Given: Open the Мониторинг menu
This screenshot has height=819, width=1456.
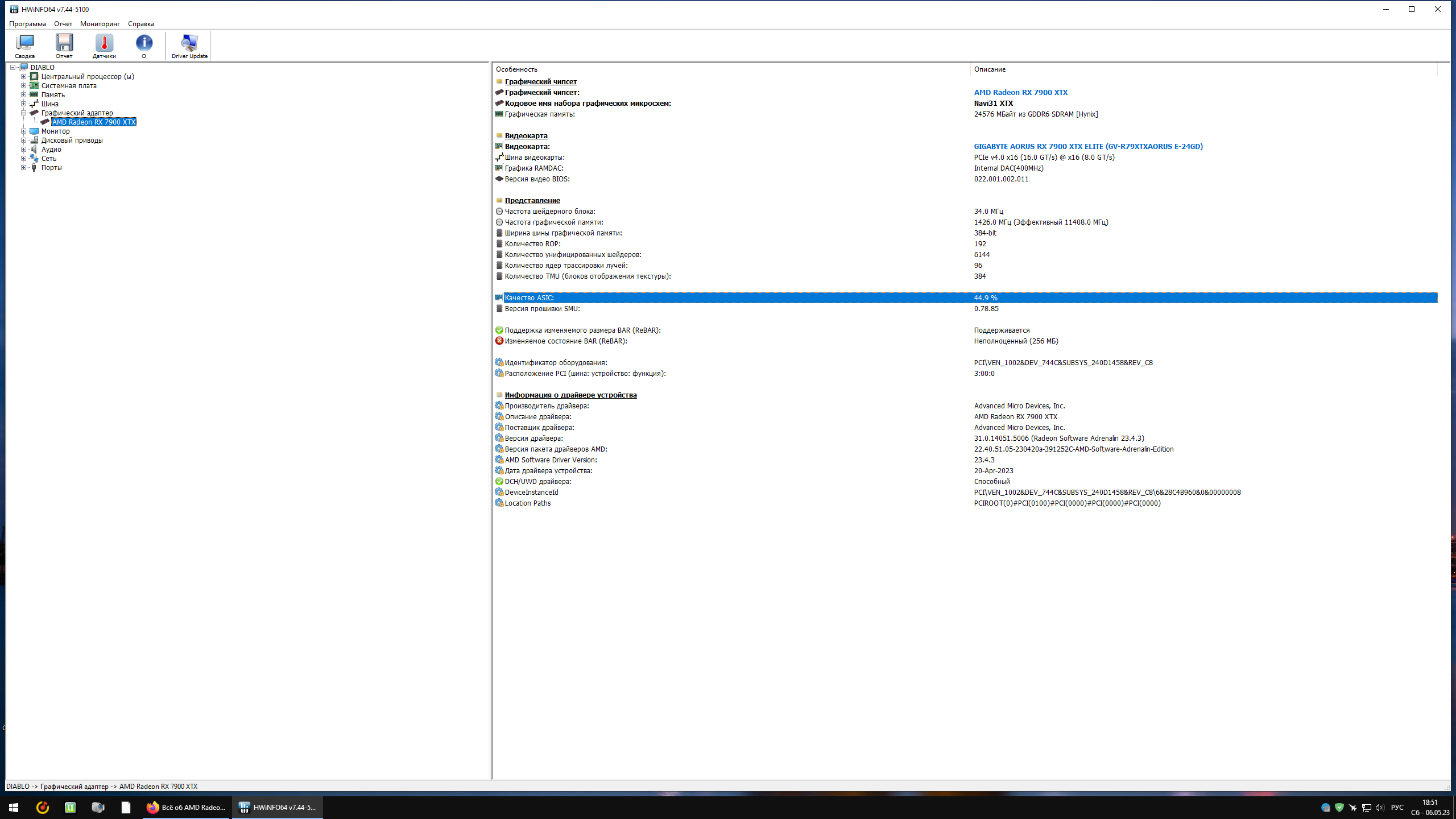Looking at the screenshot, I should (100, 24).
